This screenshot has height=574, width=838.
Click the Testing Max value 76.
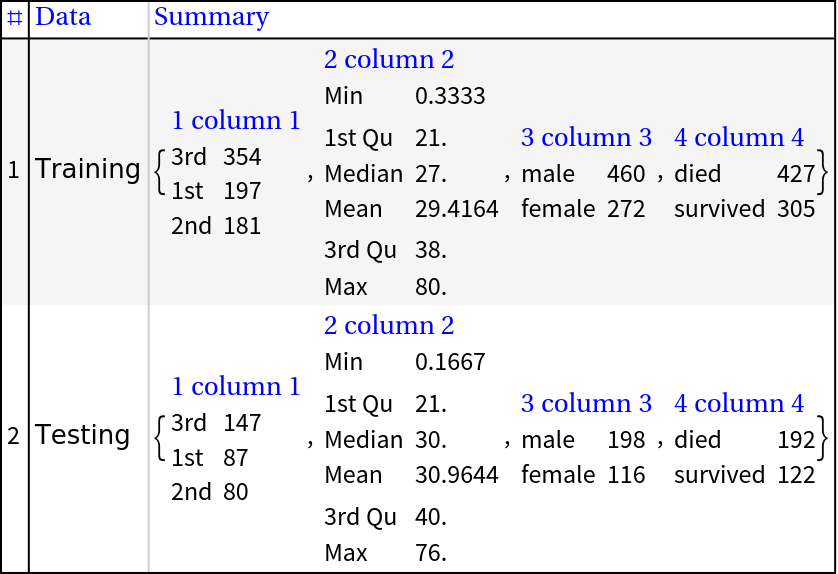coord(430,552)
